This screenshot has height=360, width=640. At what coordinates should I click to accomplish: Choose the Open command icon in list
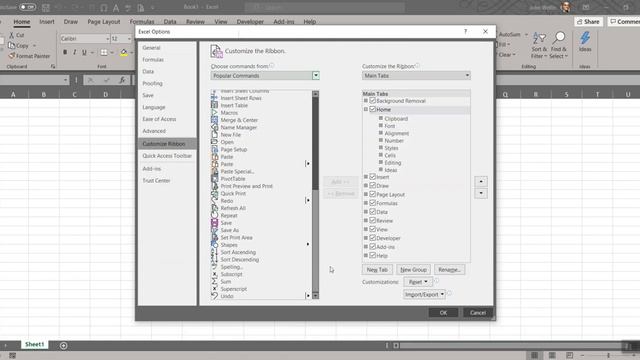pyautogui.click(x=214, y=142)
